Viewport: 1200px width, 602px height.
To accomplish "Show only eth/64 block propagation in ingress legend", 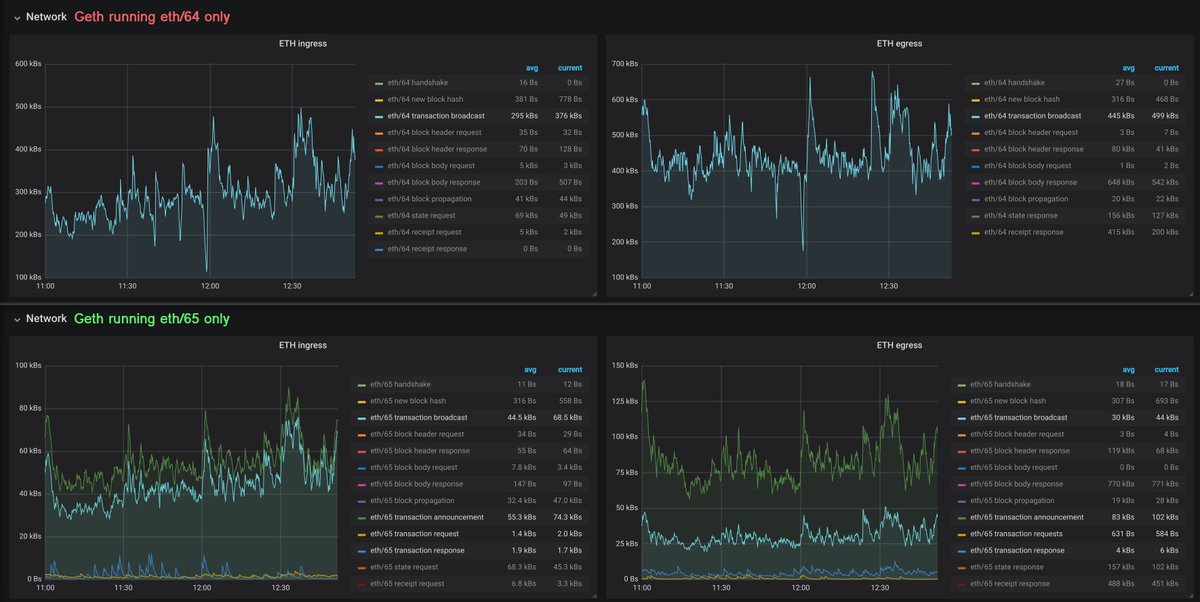I will pos(429,199).
